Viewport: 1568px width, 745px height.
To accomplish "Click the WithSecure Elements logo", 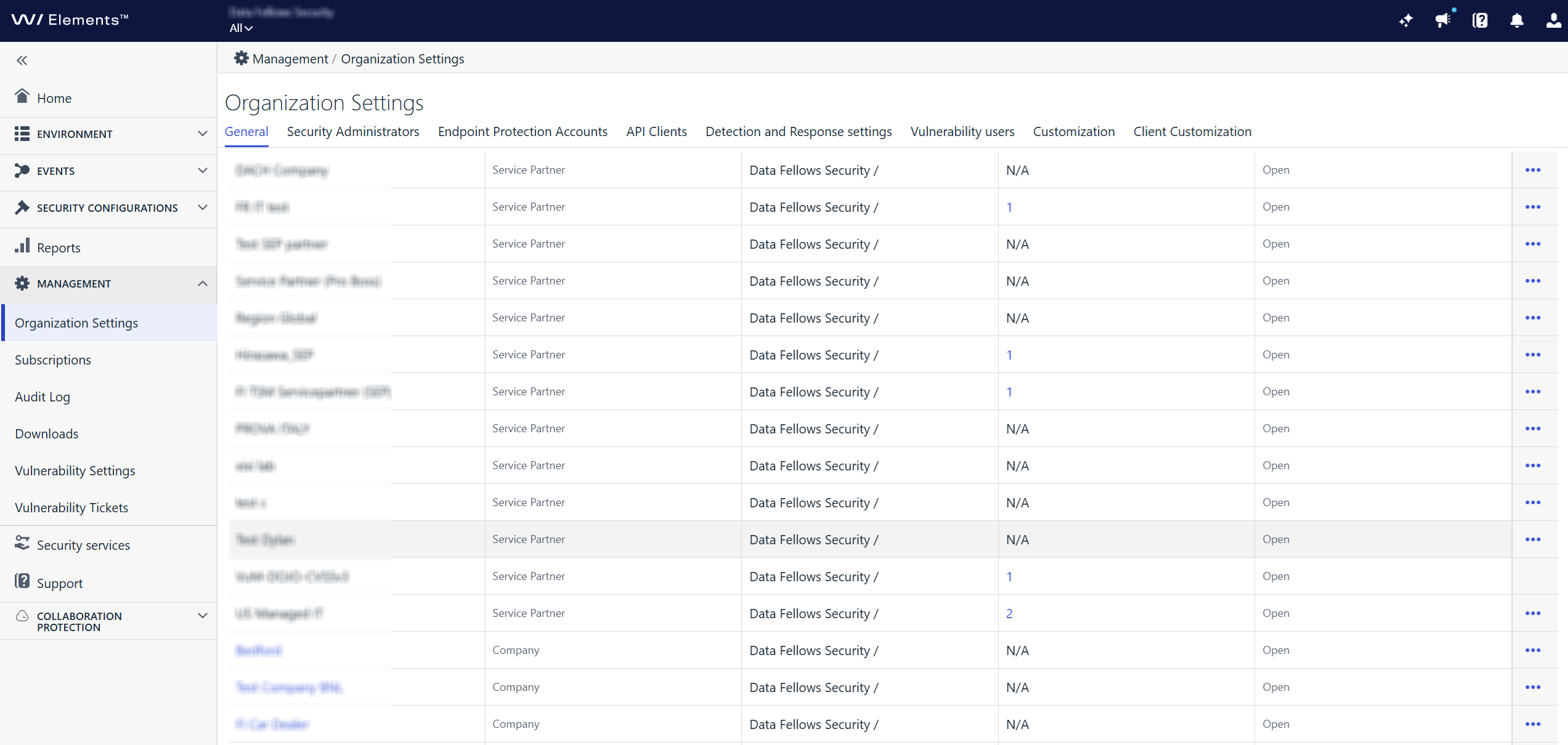I will click(x=70, y=20).
